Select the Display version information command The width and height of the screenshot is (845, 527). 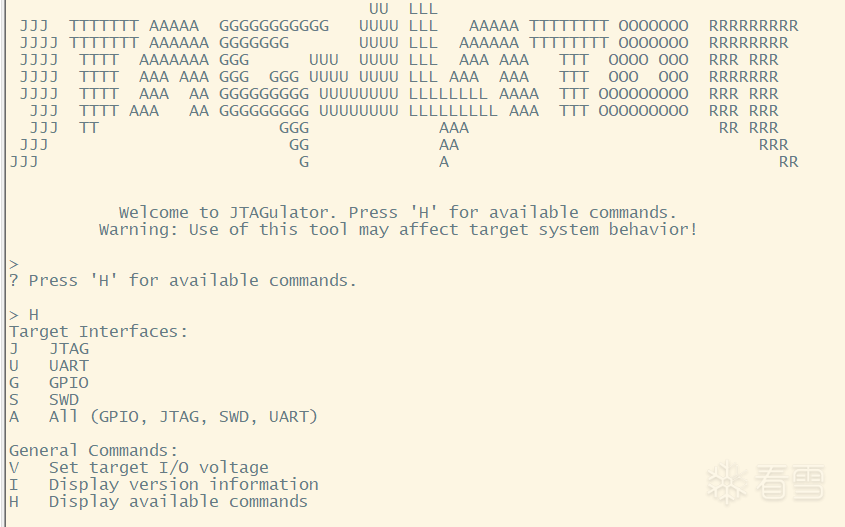[x=183, y=484]
